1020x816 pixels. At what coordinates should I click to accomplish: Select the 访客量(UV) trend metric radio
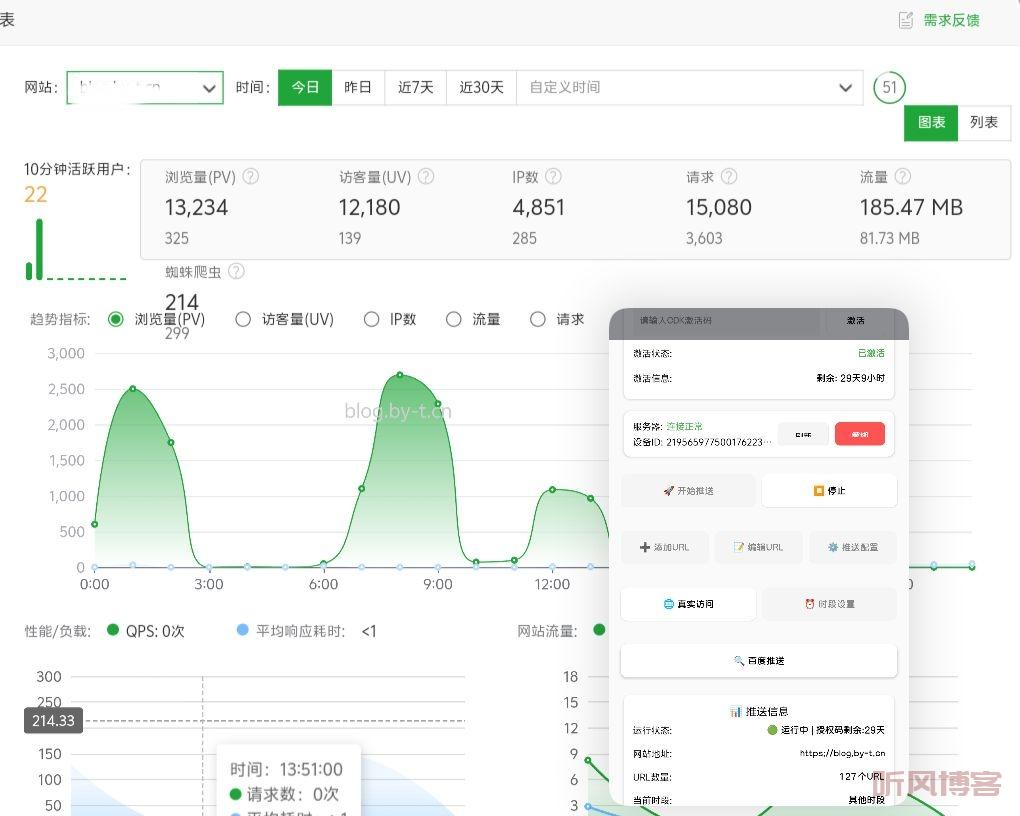(243, 319)
